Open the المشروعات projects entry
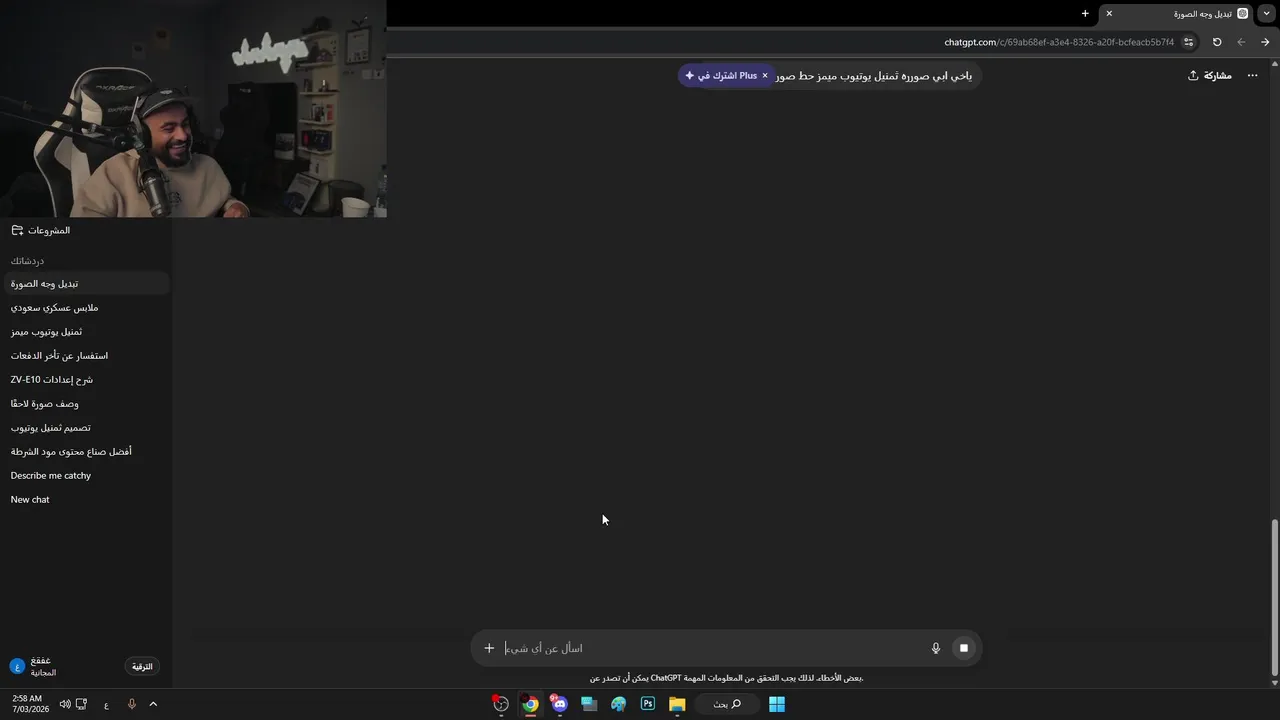This screenshot has height=720, width=1280. tap(41, 230)
